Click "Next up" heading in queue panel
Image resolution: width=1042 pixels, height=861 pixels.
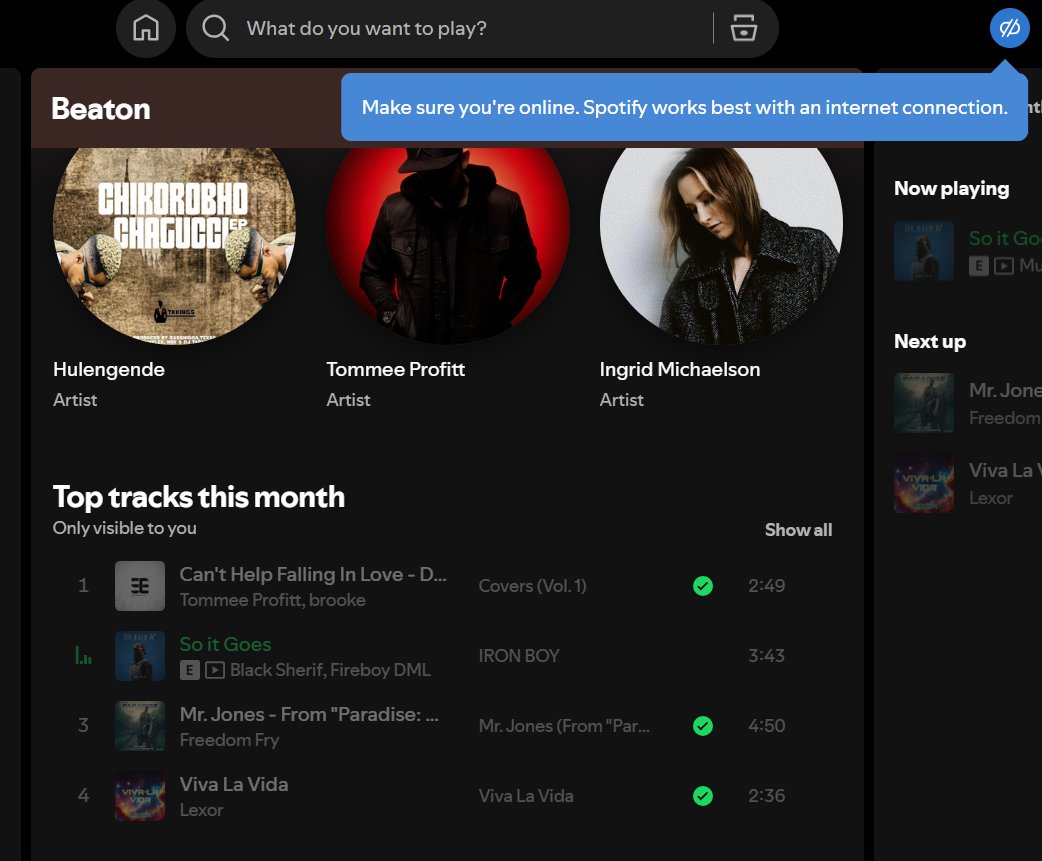[x=930, y=341]
